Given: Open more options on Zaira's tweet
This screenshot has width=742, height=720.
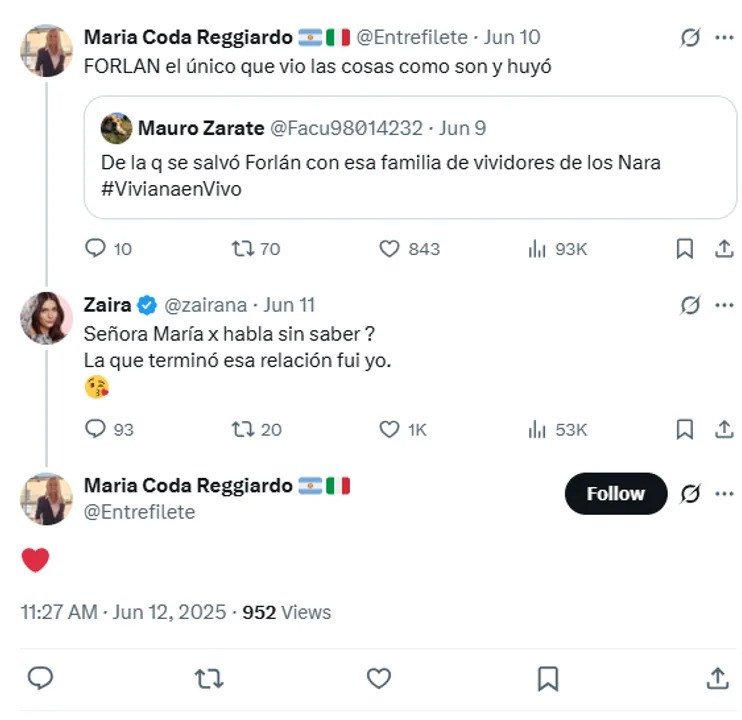Looking at the screenshot, I should (x=724, y=305).
